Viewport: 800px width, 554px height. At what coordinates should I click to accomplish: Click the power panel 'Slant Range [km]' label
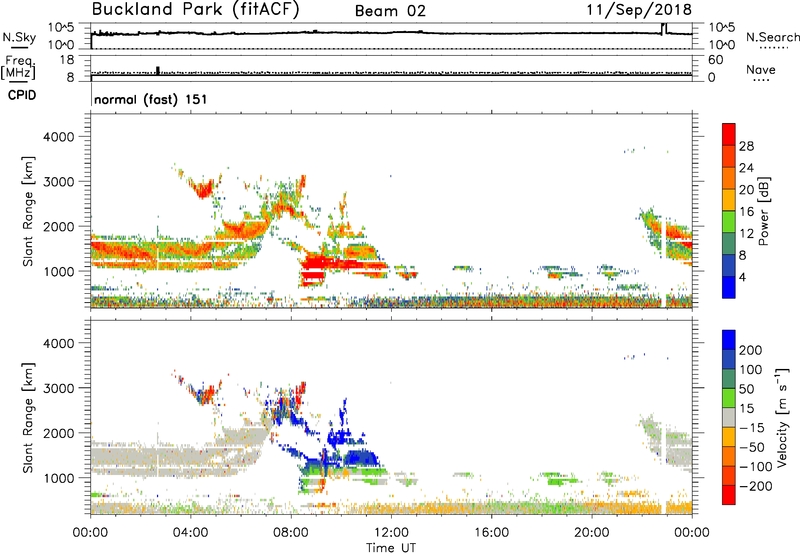28,211
